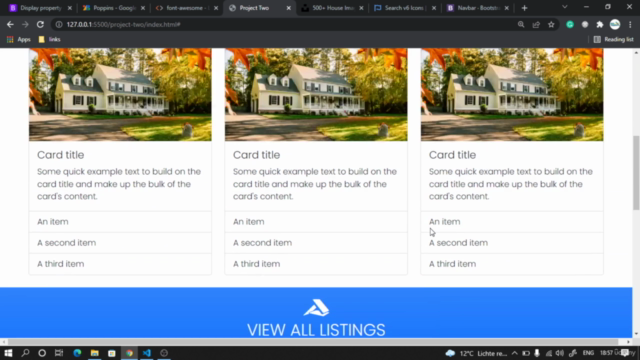Screen dimensions: 640x360
Task: Open the Windows Start menu
Action: tap(8, 353)
